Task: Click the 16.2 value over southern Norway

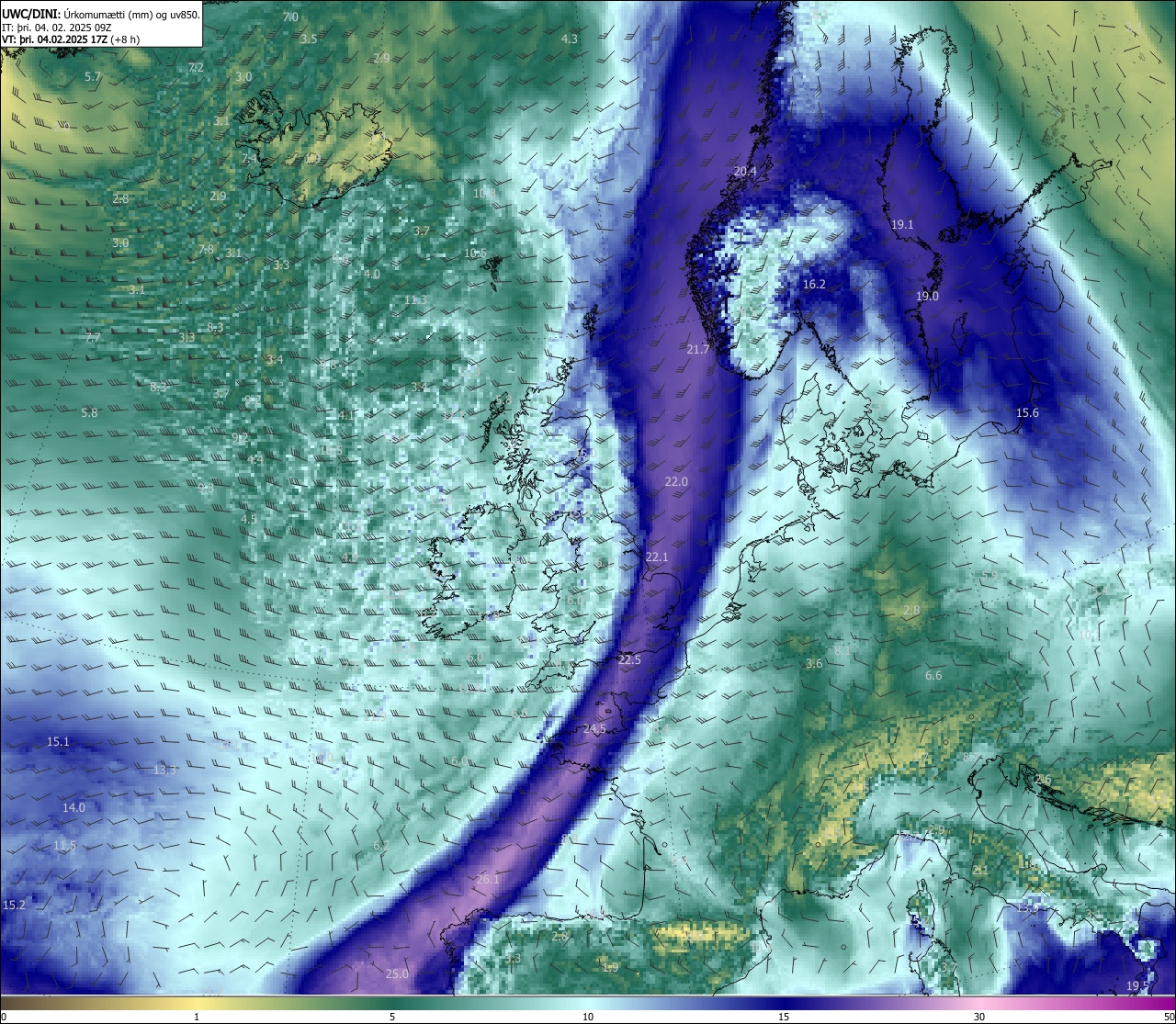Action: click(814, 285)
